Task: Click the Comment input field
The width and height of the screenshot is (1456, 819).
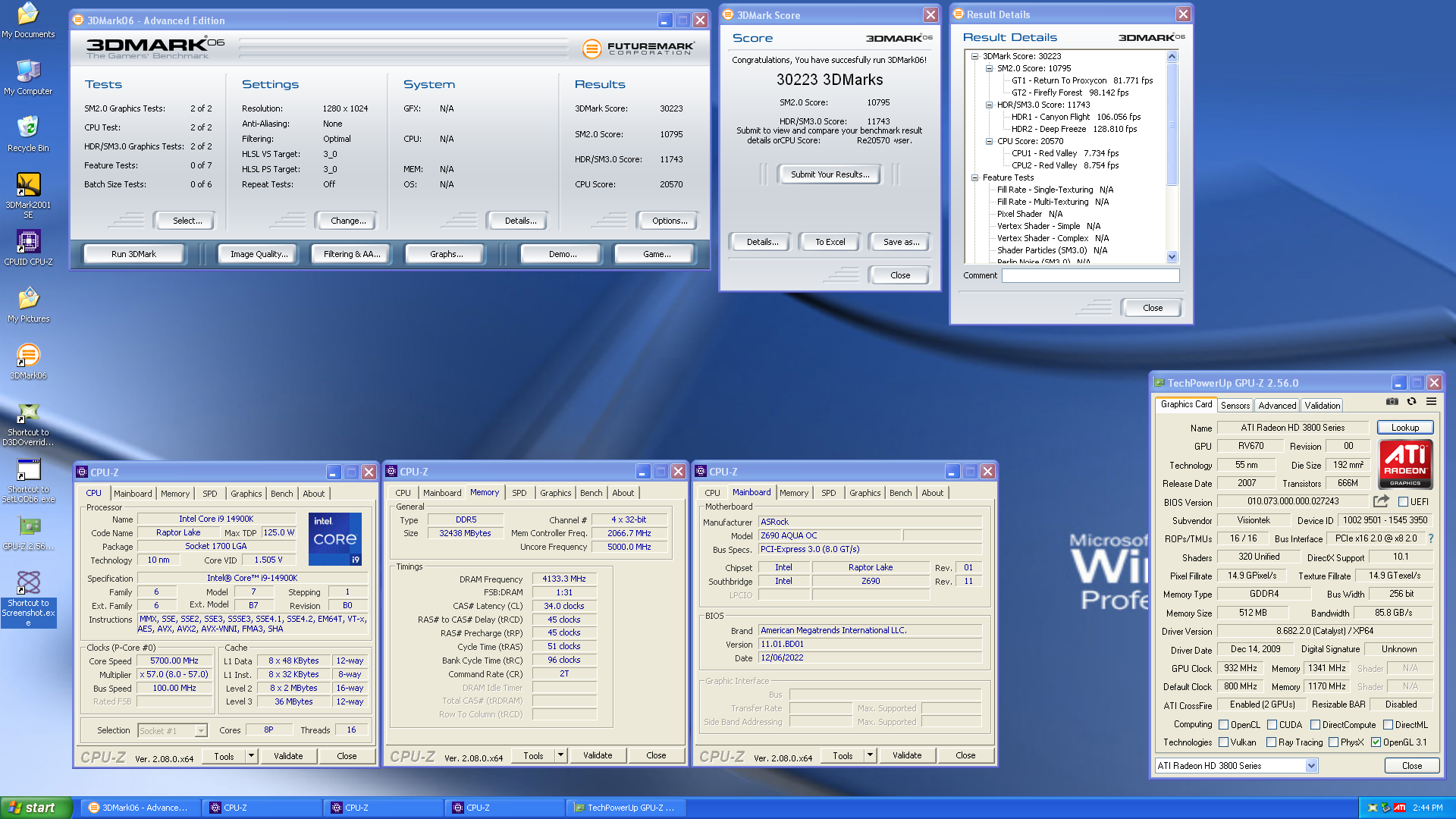Action: [x=1090, y=275]
